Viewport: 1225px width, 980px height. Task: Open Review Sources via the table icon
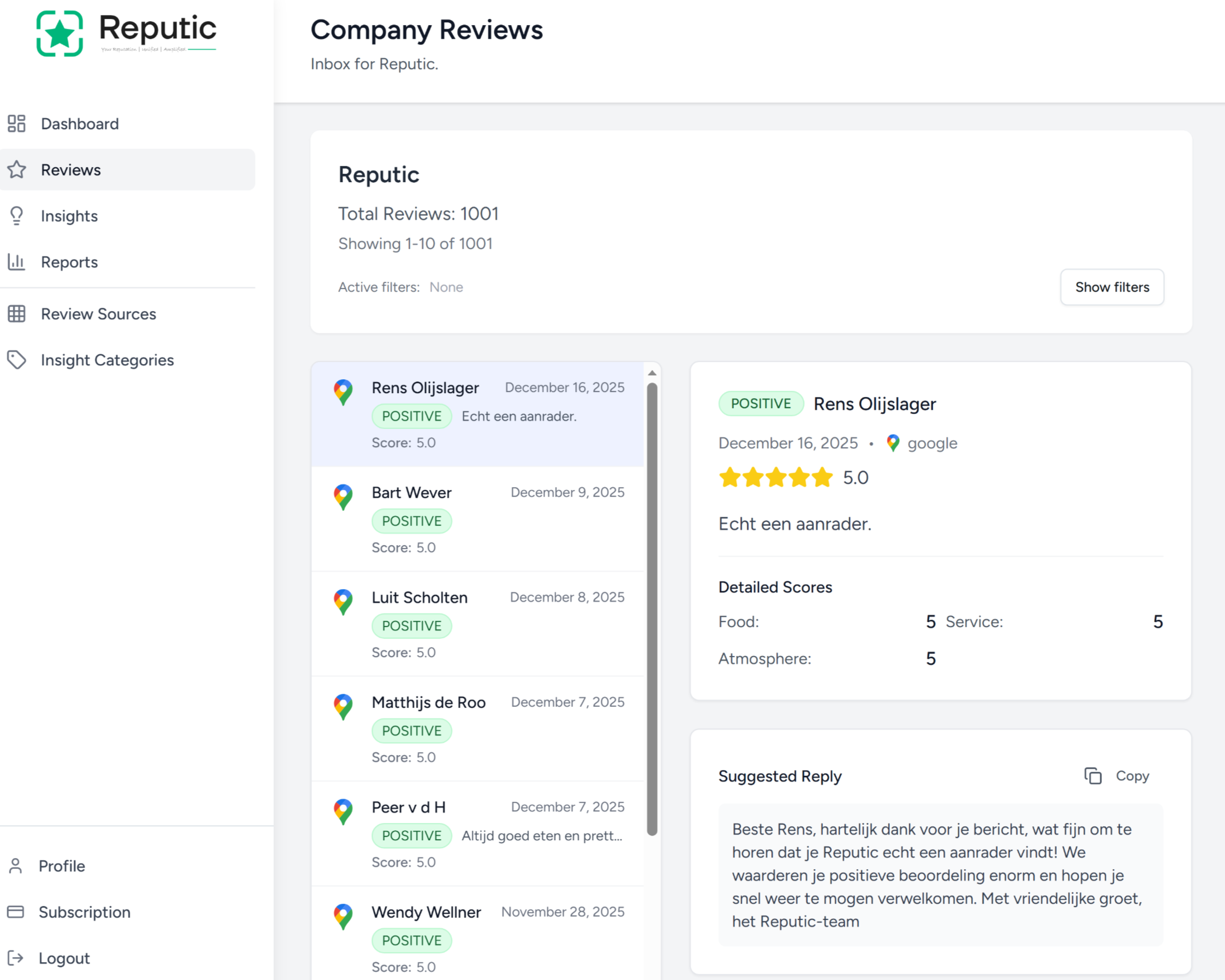(x=17, y=313)
